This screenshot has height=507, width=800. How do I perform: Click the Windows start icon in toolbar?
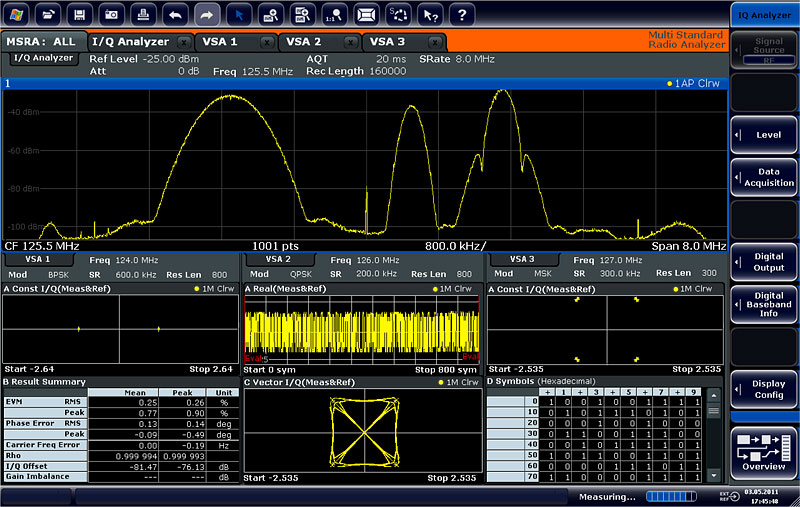19,15
